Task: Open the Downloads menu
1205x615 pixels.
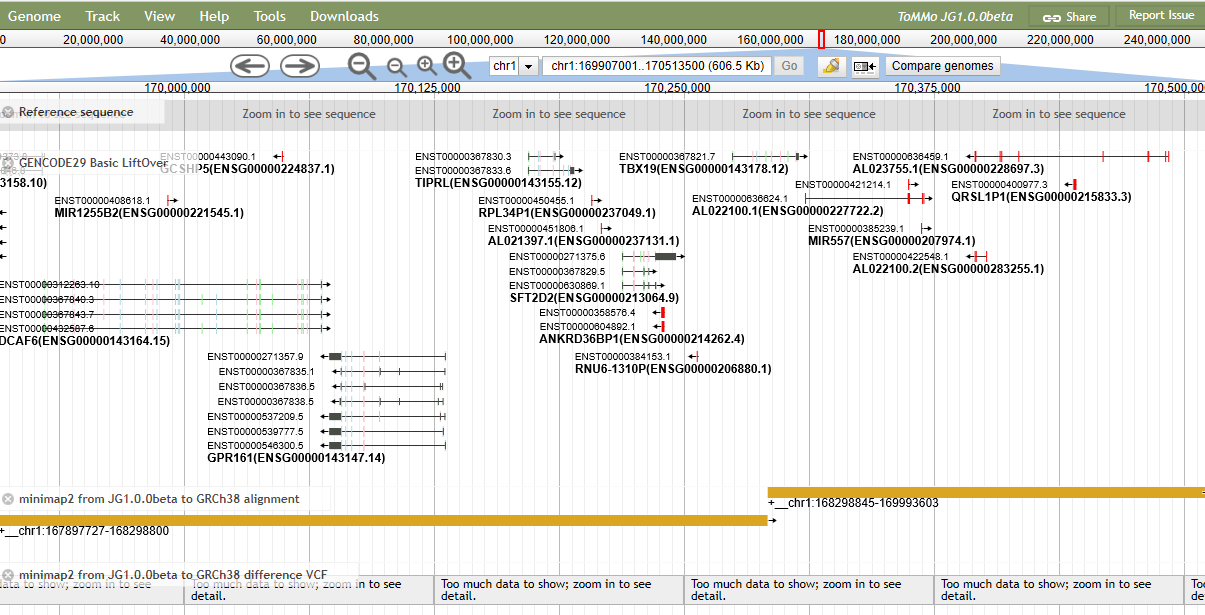Action: [344, 16]
